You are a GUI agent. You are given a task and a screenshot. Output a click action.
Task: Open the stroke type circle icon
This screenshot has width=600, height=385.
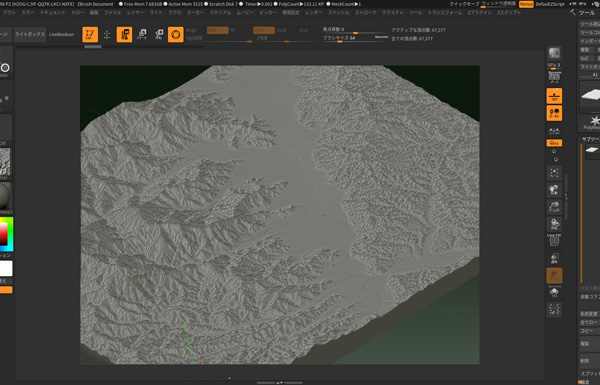(5, 68)
